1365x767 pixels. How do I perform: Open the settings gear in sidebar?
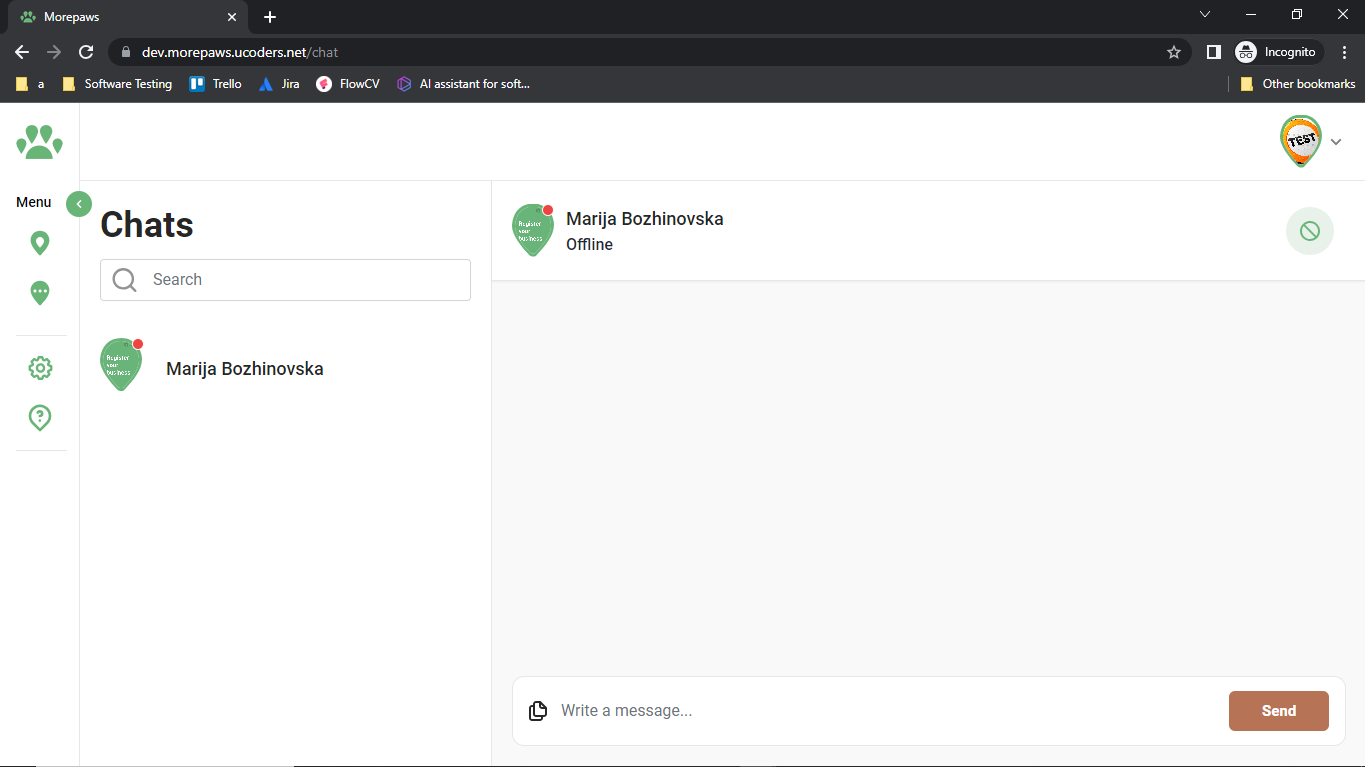40,368
